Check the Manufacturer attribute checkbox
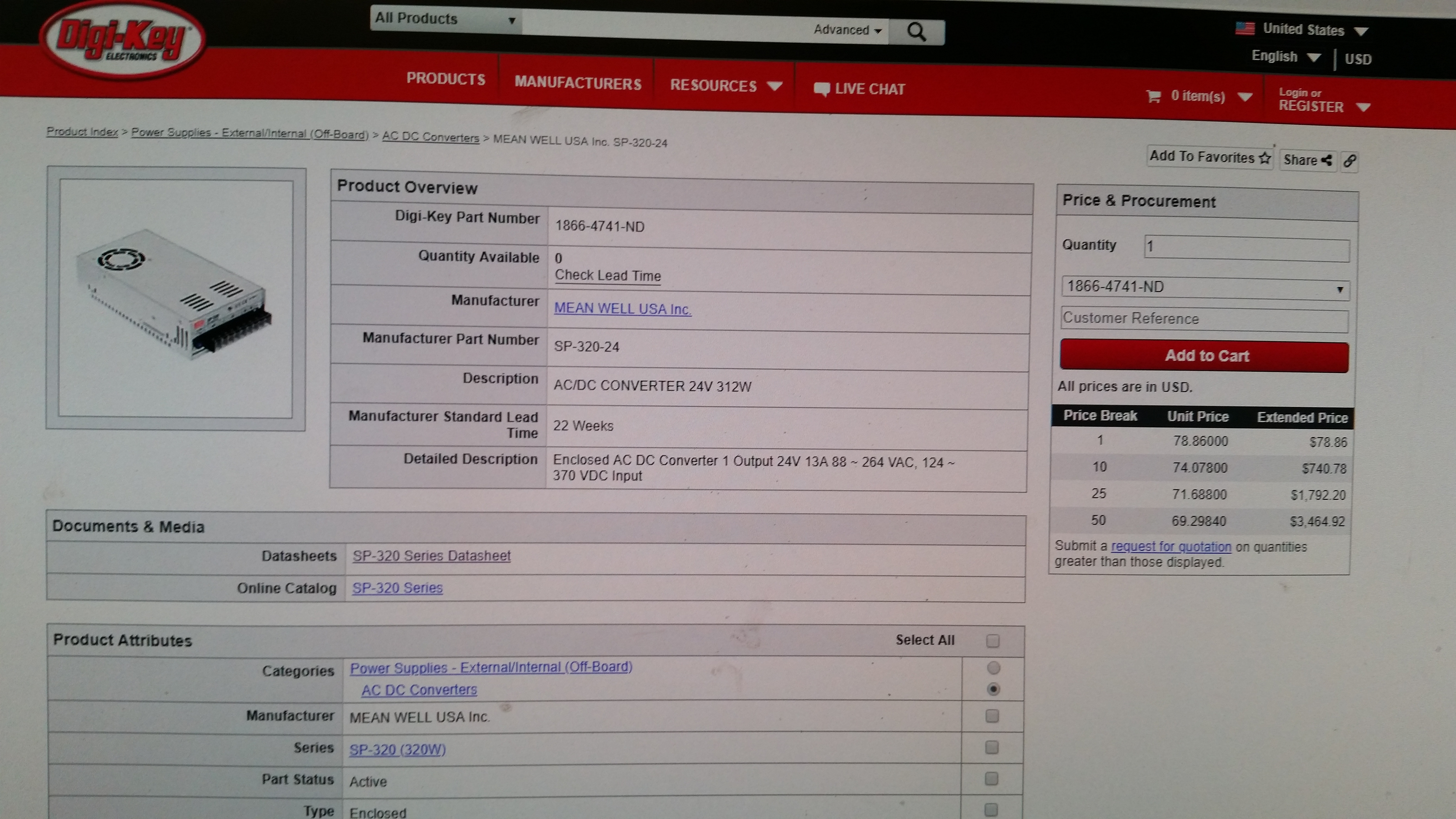1456x819 pixels. click(992, 716)
